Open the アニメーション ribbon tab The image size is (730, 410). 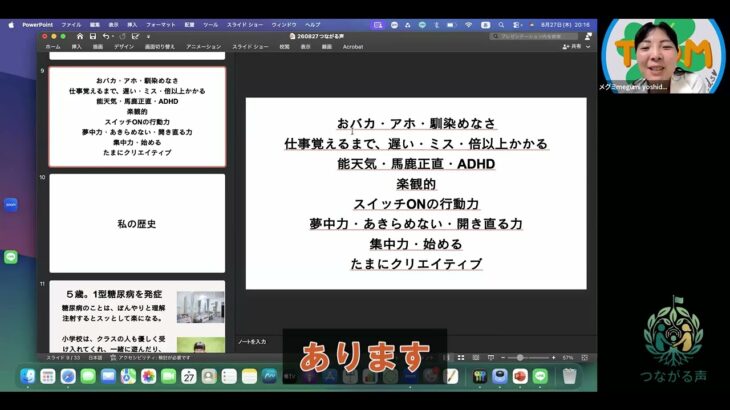tap(203, 47)
